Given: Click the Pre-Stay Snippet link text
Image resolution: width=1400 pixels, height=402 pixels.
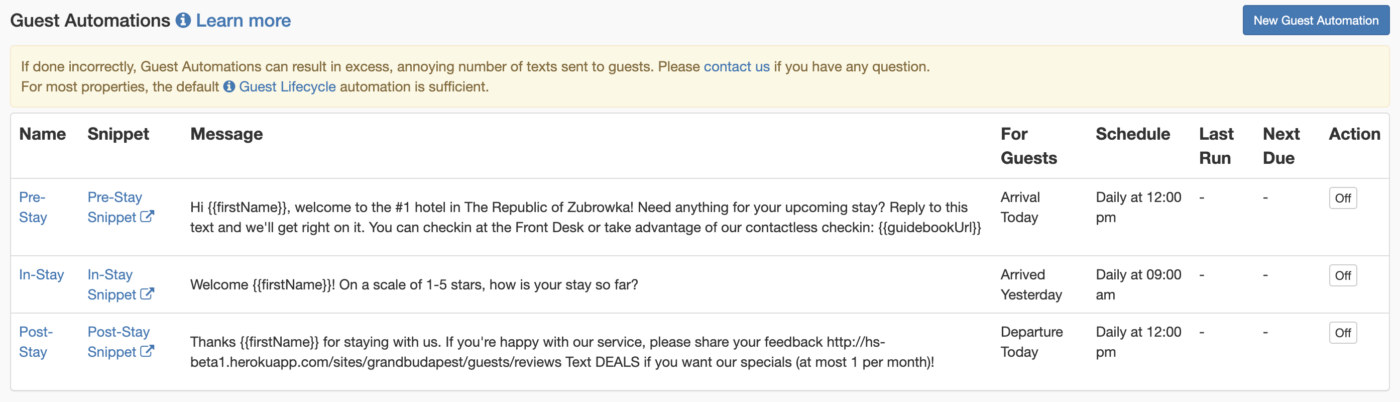Looking at the screenshot, I should click(x=115, y=207).
